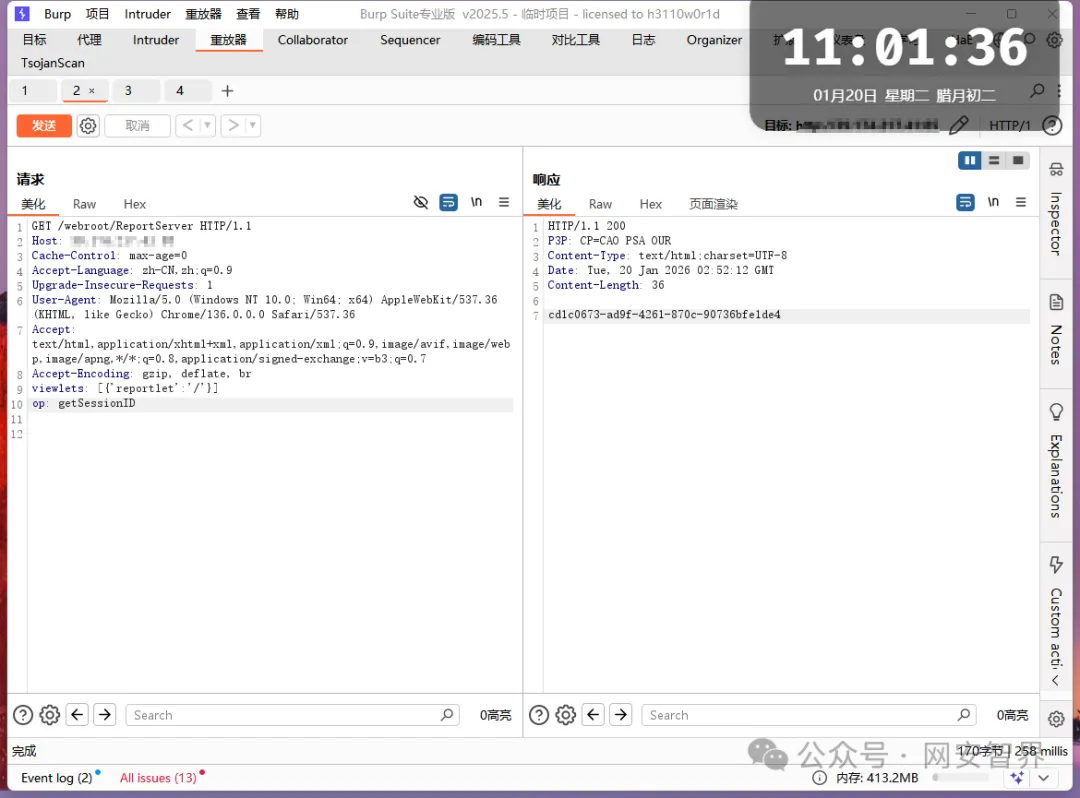Open the 对比工具 comparer tab
The height and width of the screenshot is (798, 1080).
[575, 40]
